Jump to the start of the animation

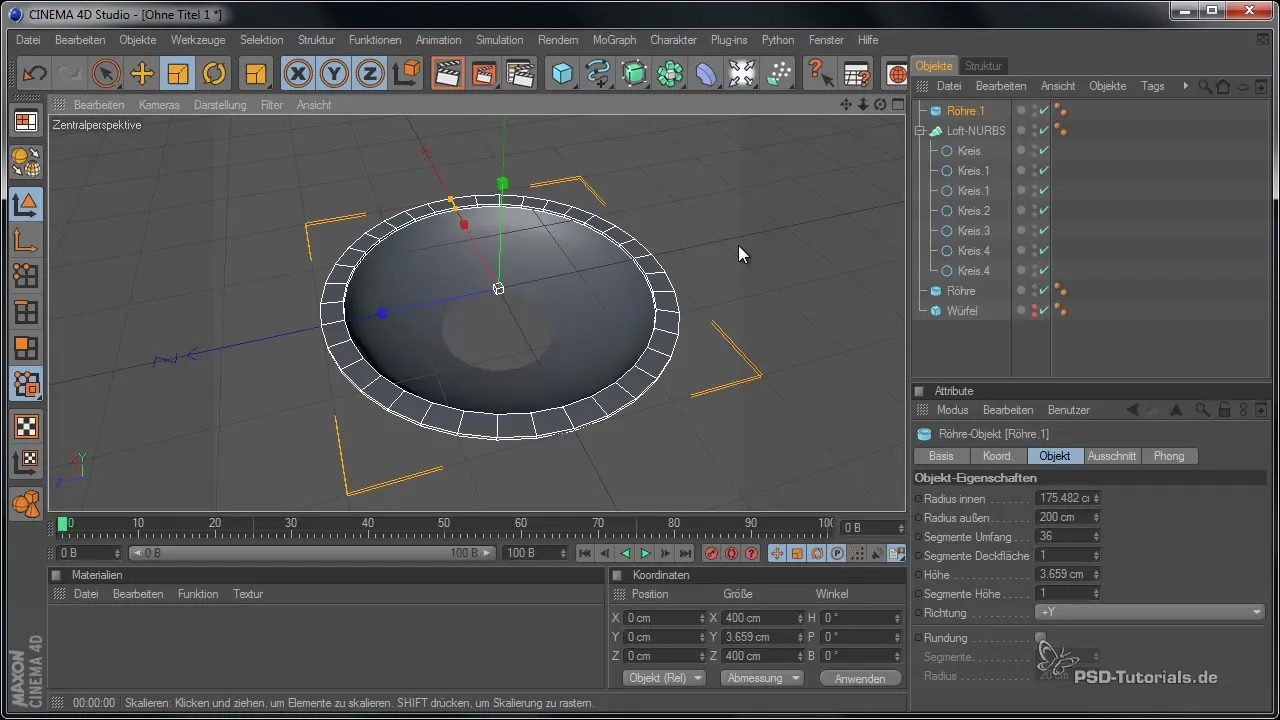[585, 554]
